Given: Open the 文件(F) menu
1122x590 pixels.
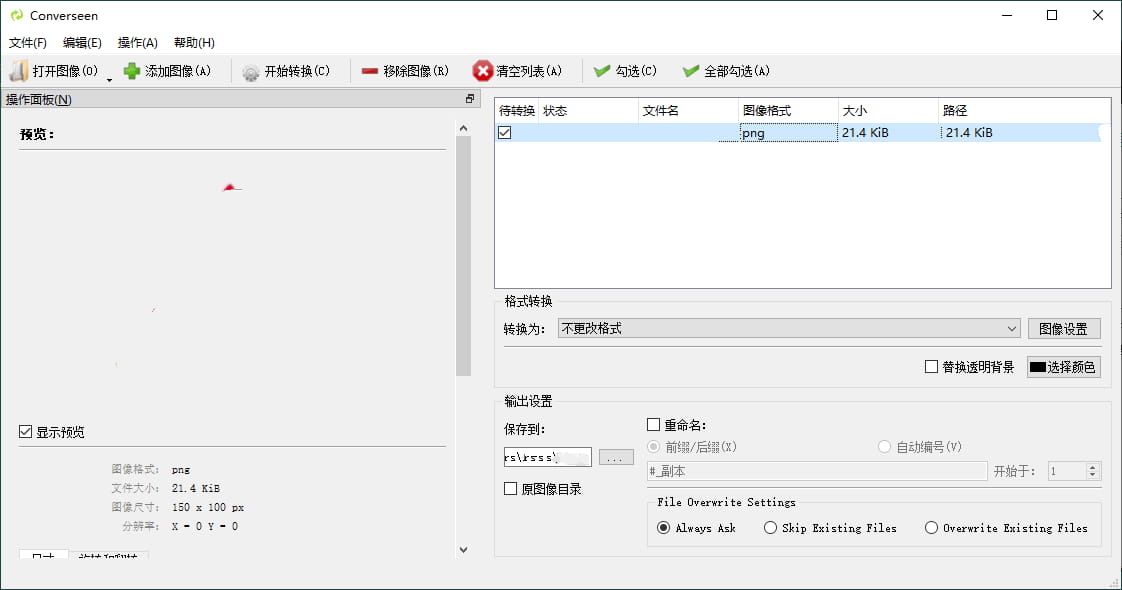Looking at the screenshot, I should tap(28, 43).
